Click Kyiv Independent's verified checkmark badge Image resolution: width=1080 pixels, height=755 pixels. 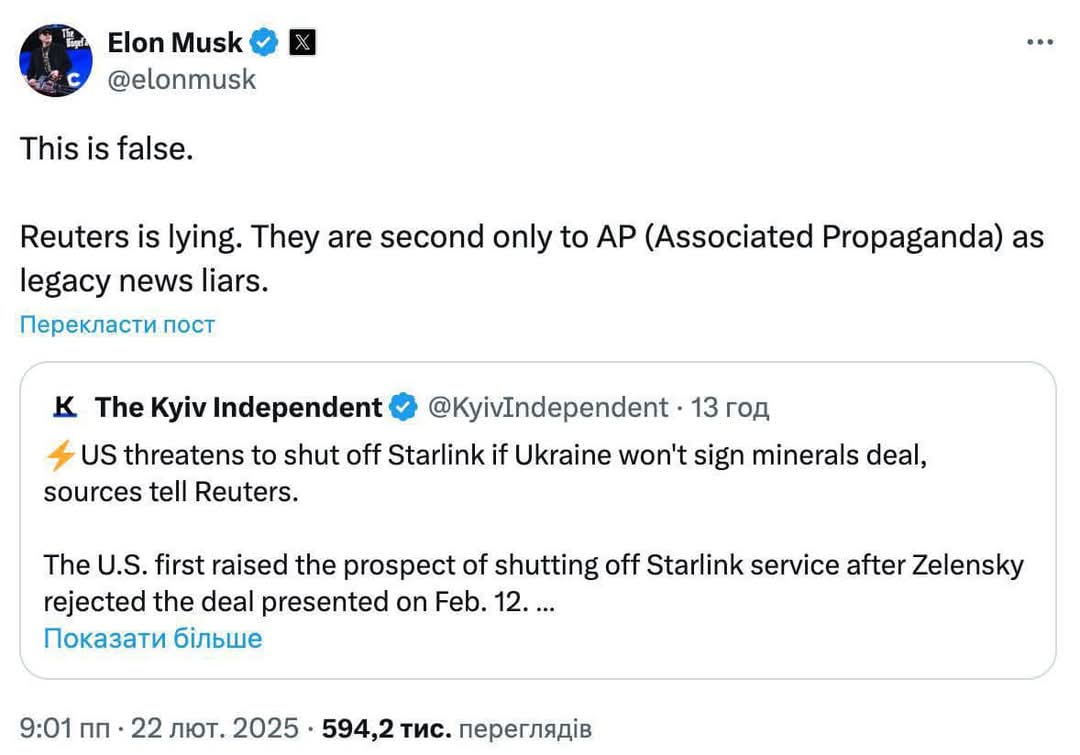point(403,407)
